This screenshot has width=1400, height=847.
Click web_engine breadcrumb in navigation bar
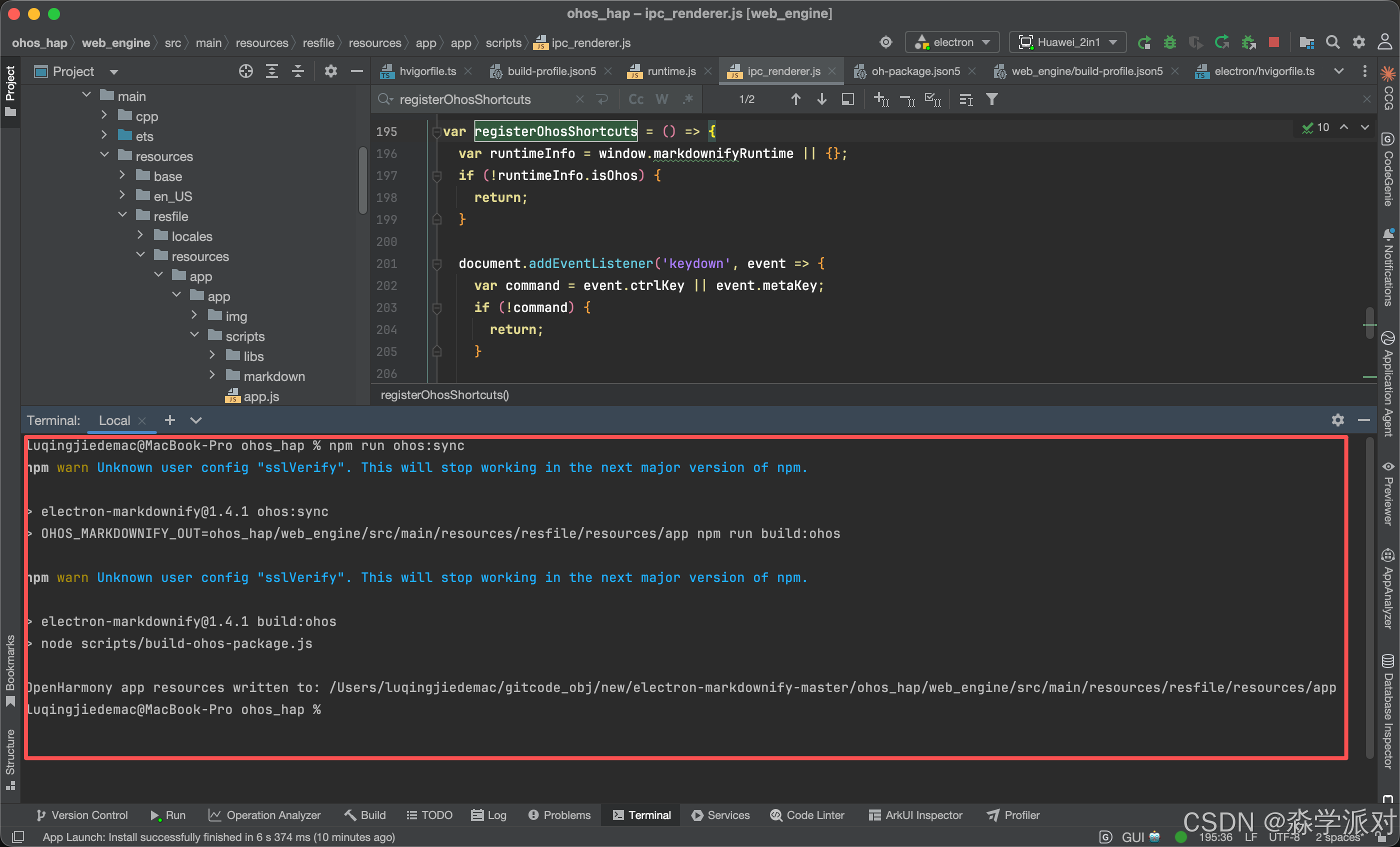point(116,43)
